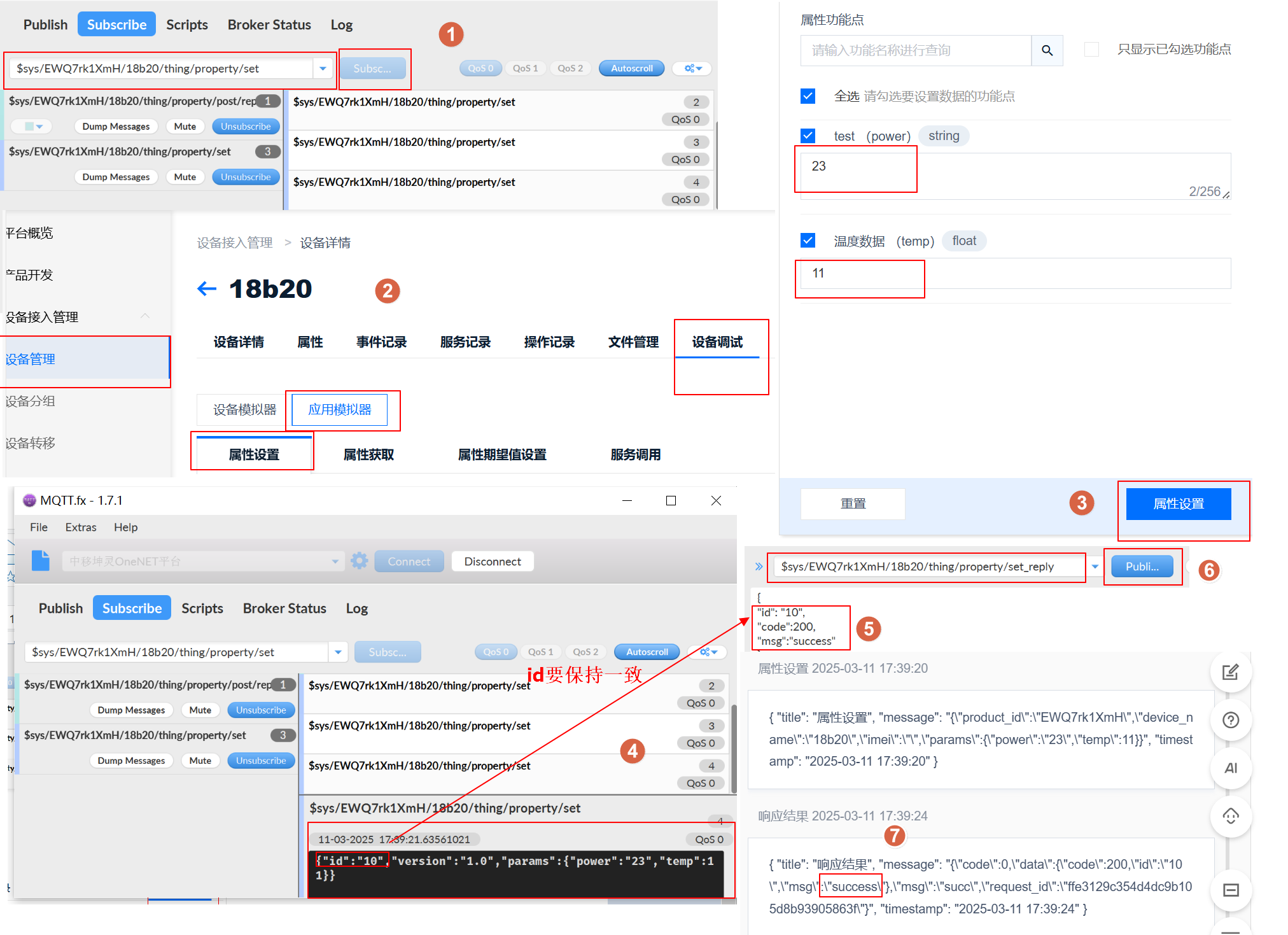Click Publish button next to set_reply topic
The width and height of the screenshot is (1288, 935).
1142,566
